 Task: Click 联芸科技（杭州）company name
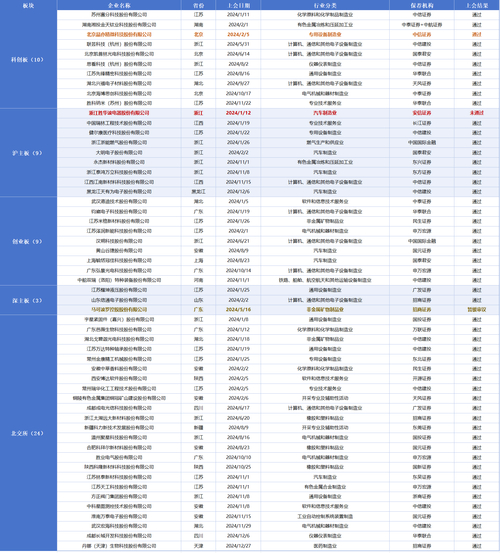pyautogui.click(x=119, y=44)
